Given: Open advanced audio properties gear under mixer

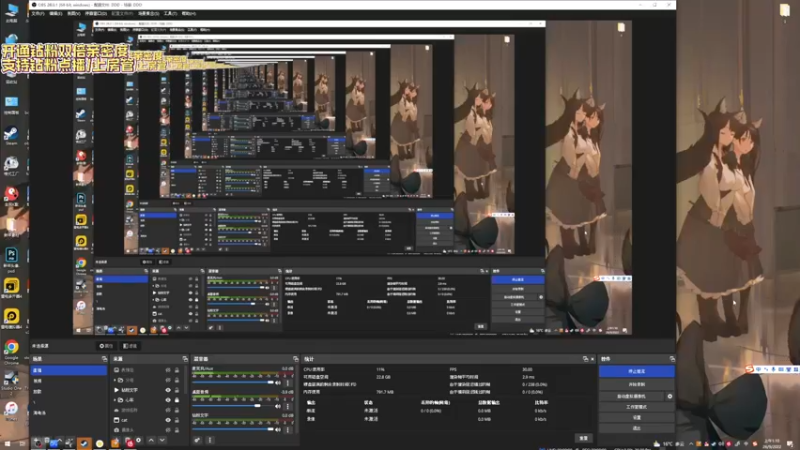Looking at the screenshot, I should (x=197, y=440).
